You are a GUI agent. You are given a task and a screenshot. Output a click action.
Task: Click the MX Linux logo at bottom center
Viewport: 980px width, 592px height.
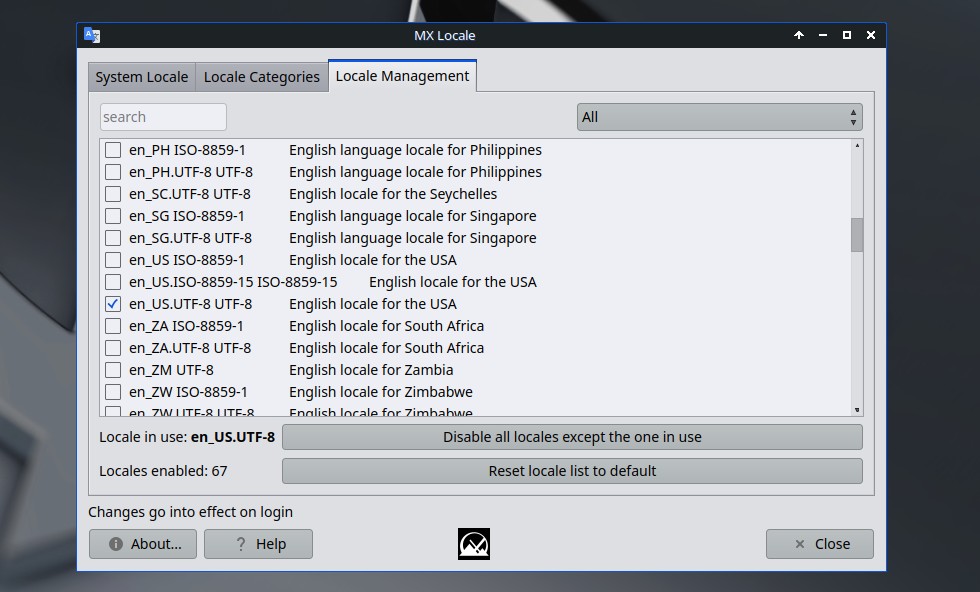474,544
